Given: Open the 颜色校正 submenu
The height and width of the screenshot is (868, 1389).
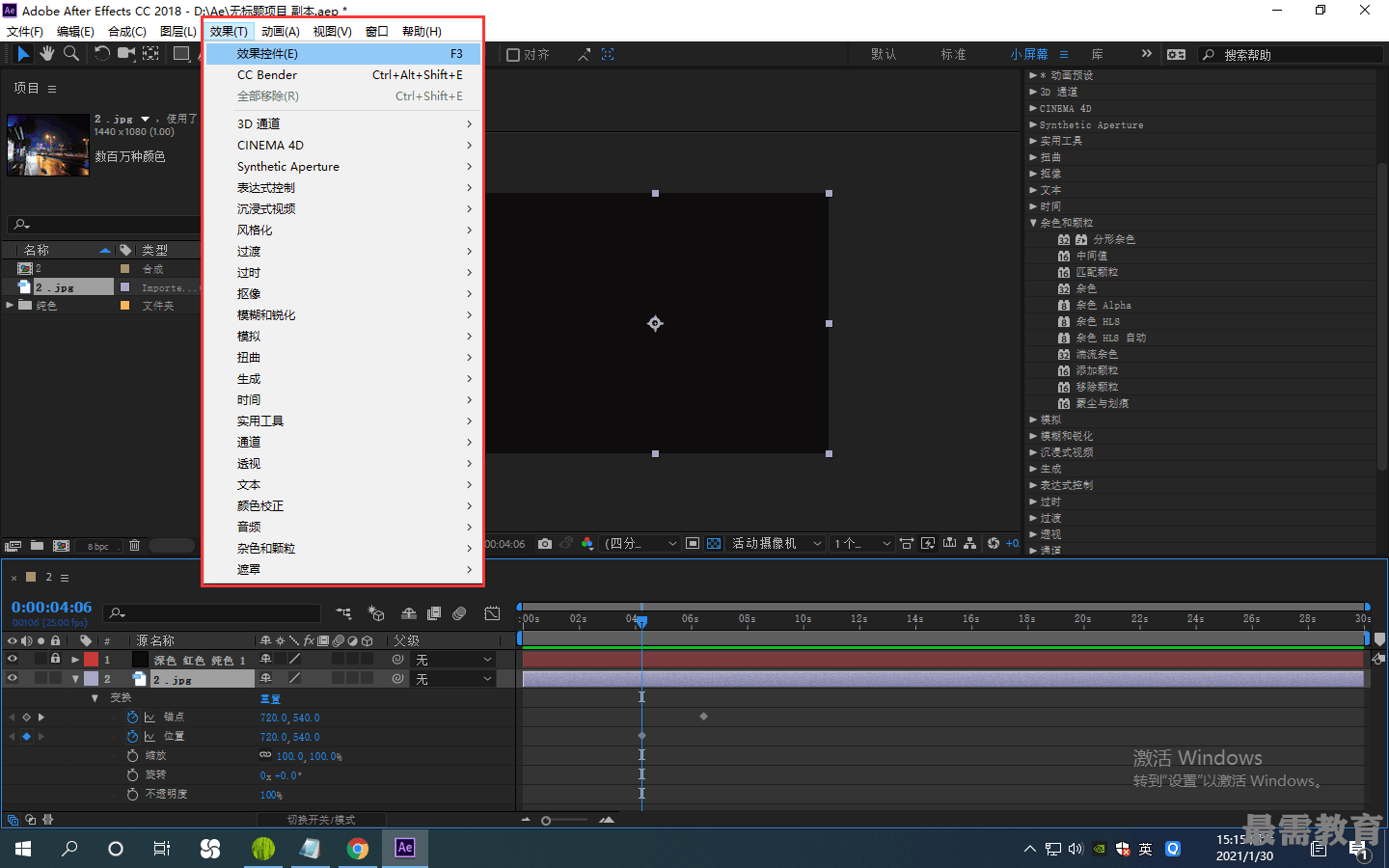Looking at the screenshot, I should (x=343, y=506).
